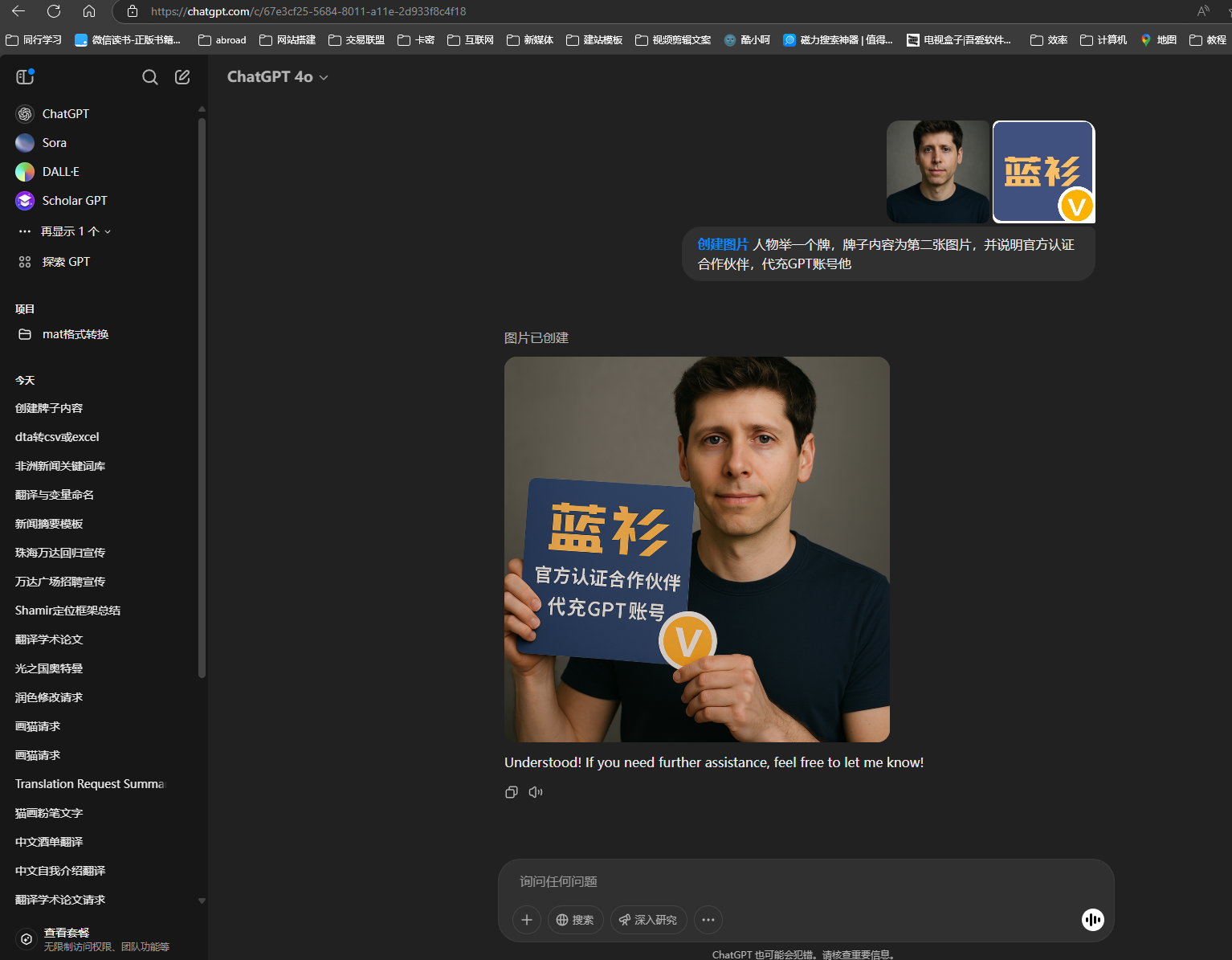
Task: Open the generated image preview
Action: [697, 549]
